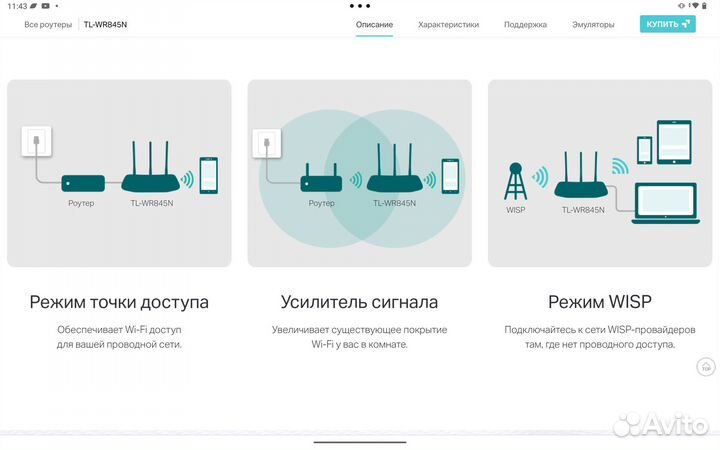Click the smartphone icon in access point card
Image resolution: width=720 pixels, height=450 pixels.
click(209, 175)
